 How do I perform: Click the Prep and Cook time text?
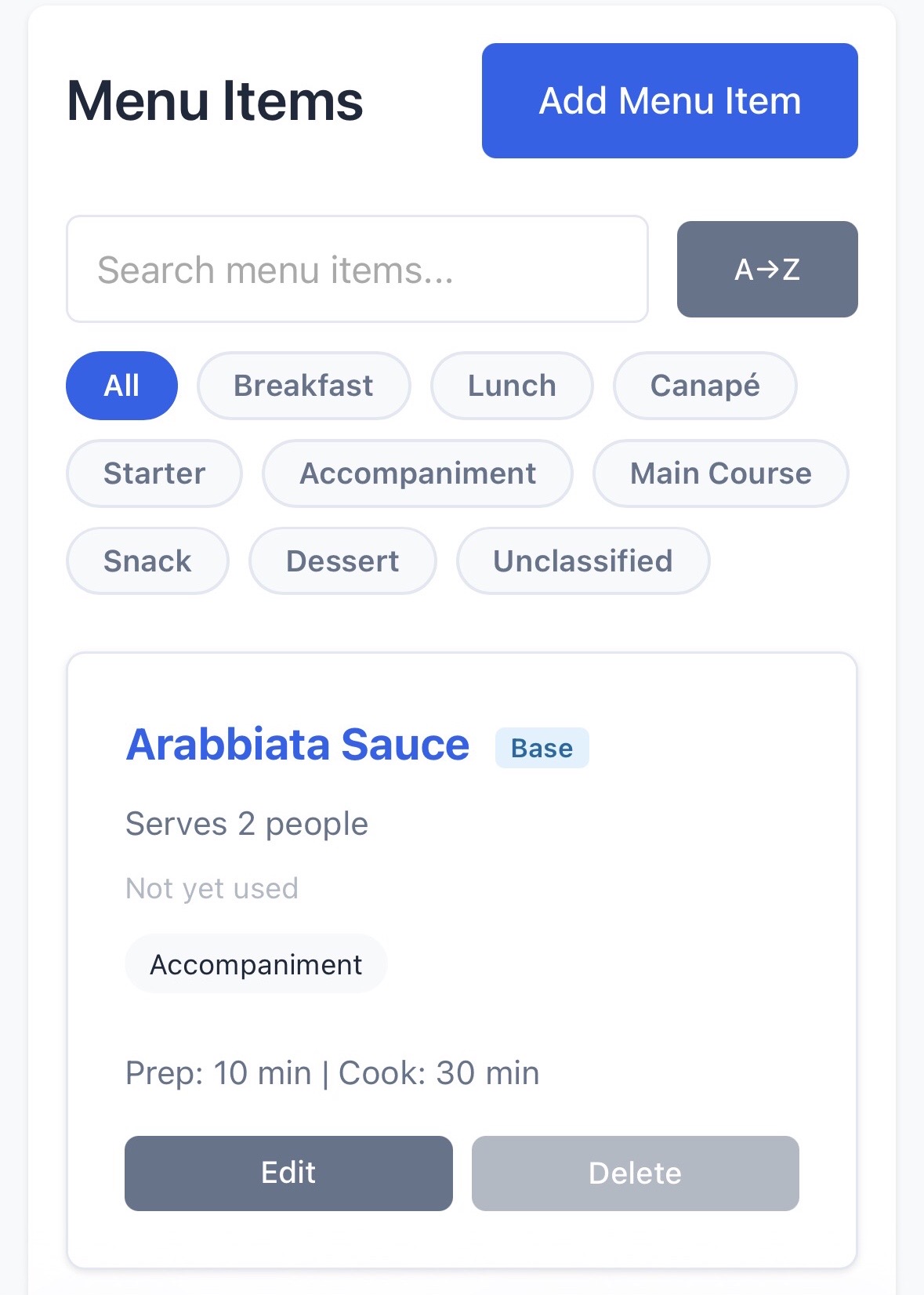[x=332, y=1073]
